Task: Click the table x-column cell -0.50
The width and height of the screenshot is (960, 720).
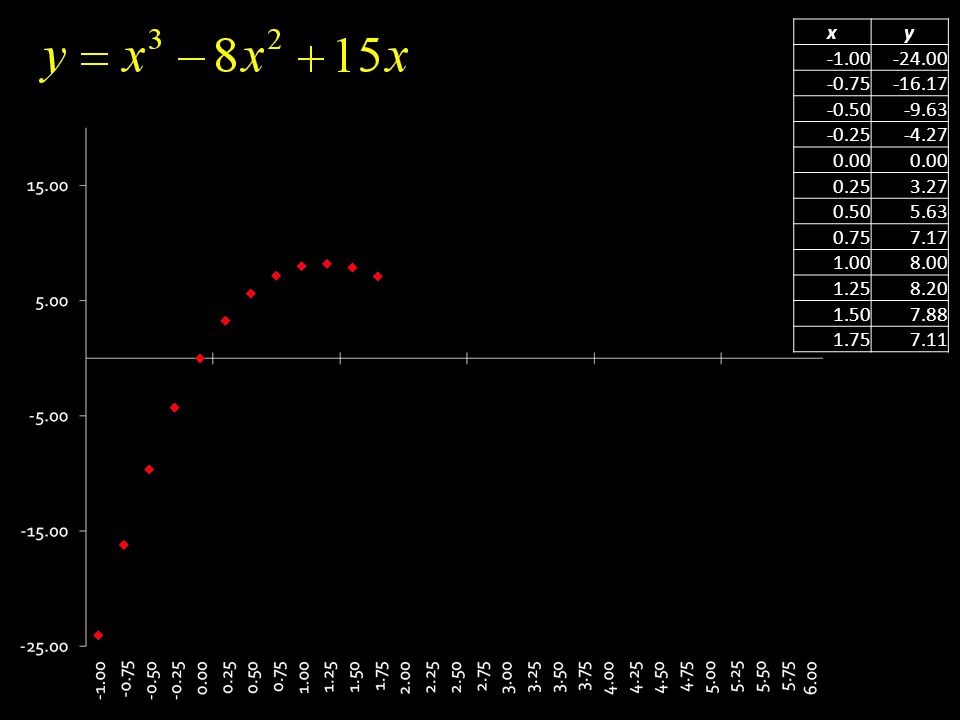Action: pyautogui.click(x=832, y=109)
